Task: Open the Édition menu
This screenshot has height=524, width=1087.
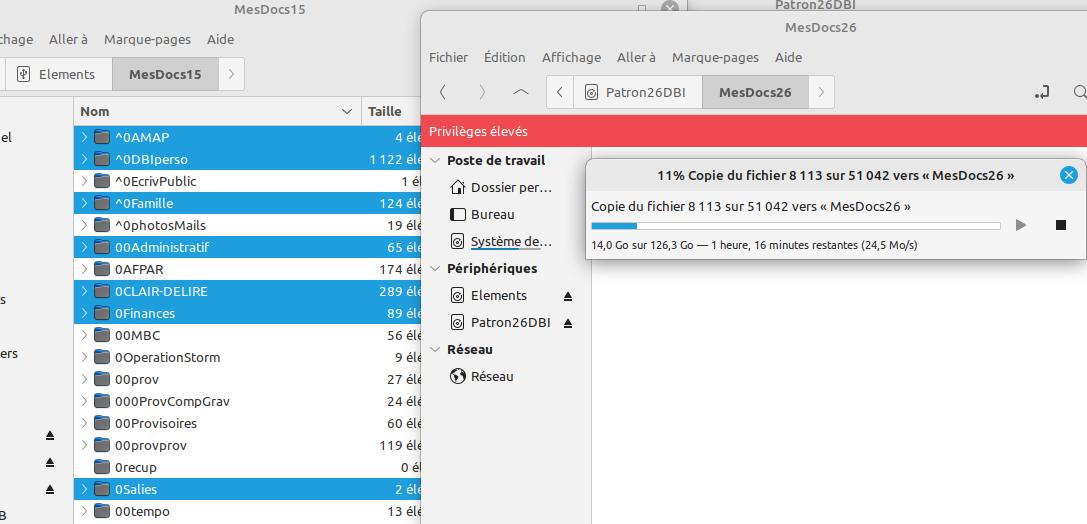Action: pyautogui.click(x=504, y=57)
